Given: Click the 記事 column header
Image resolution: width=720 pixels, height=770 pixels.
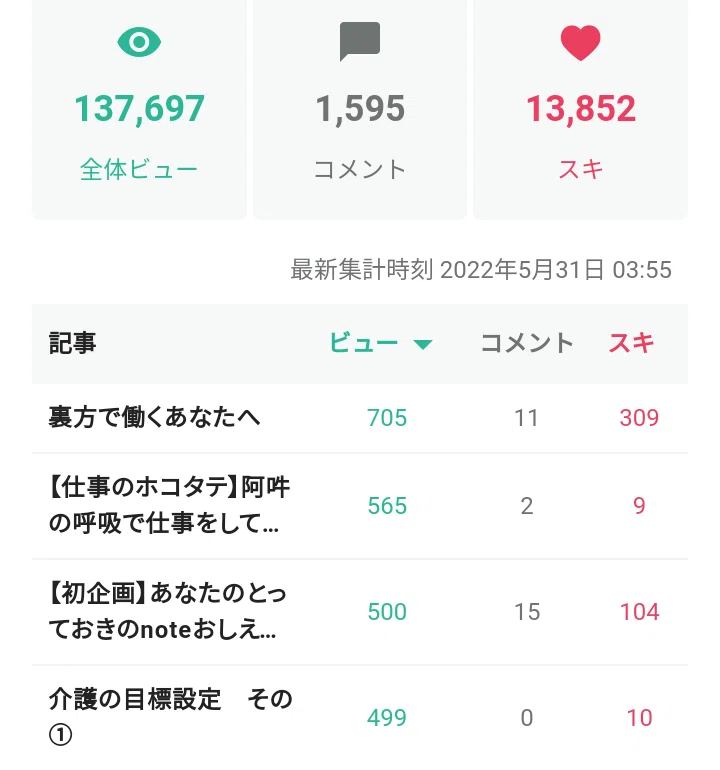Looking at the screenshot, I should pyautogui.click(x=72, y=343).
